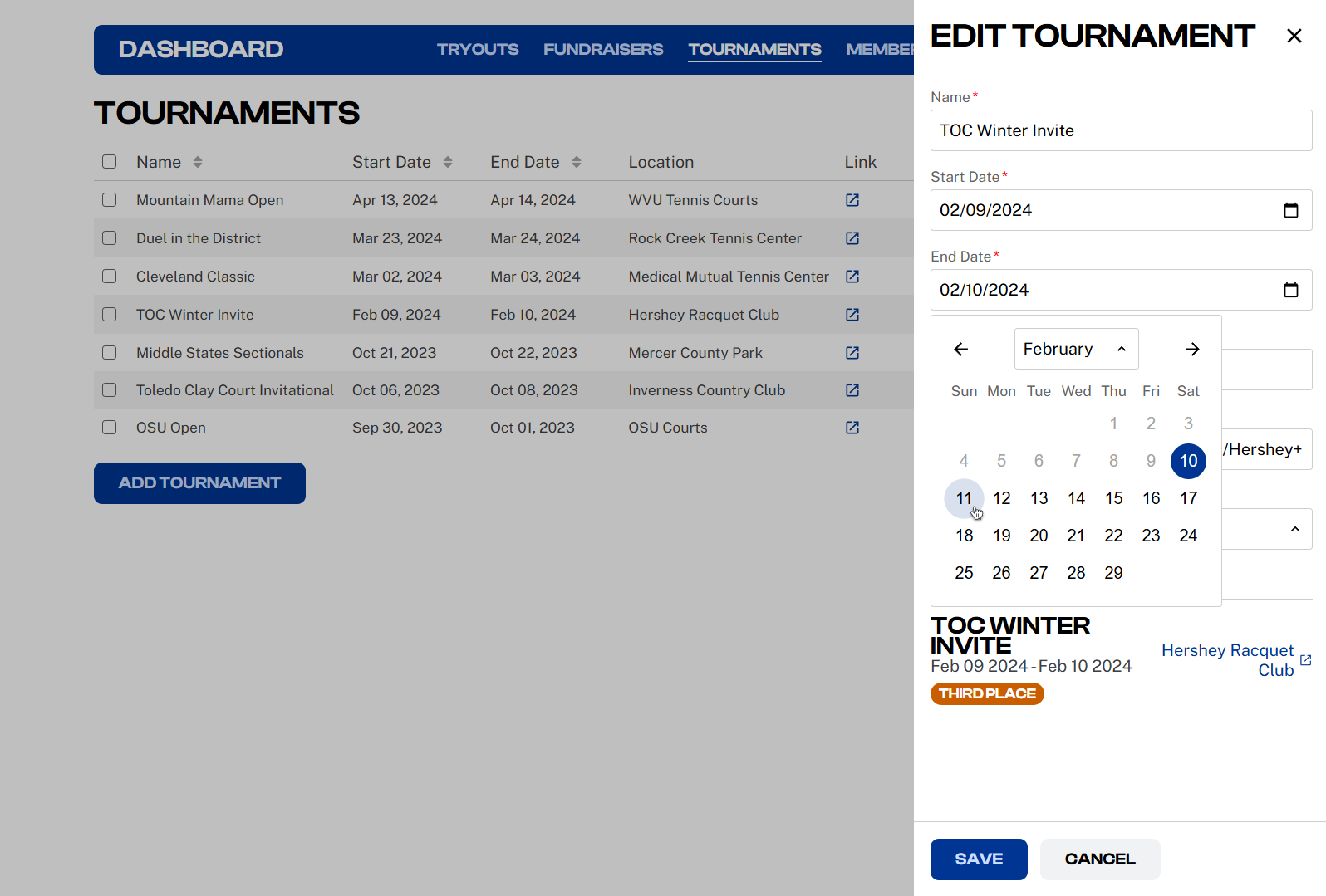Sort the table by Start Date

pyautogui.click(x=448, y=162)
